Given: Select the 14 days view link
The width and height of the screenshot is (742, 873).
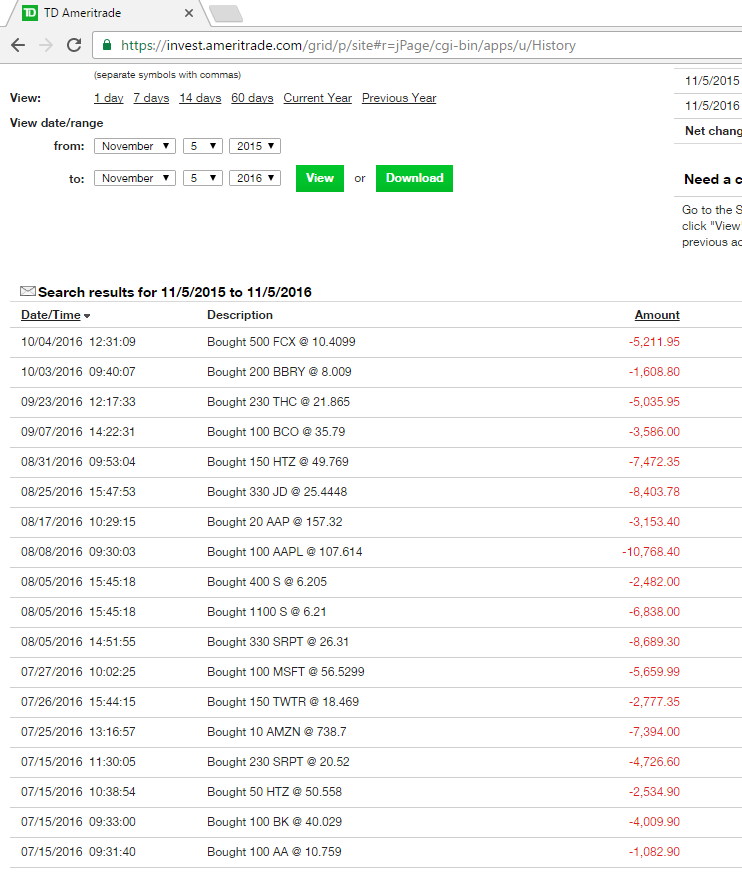Looking at the screenshot, I should tap(200, 98).
